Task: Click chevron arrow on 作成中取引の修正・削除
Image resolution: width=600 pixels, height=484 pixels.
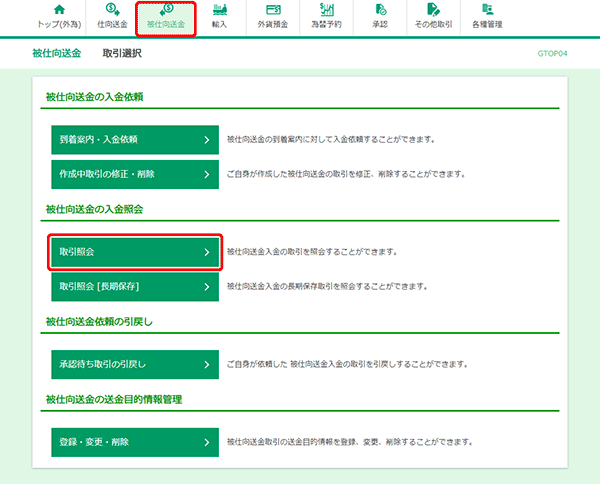Action: 206,174
